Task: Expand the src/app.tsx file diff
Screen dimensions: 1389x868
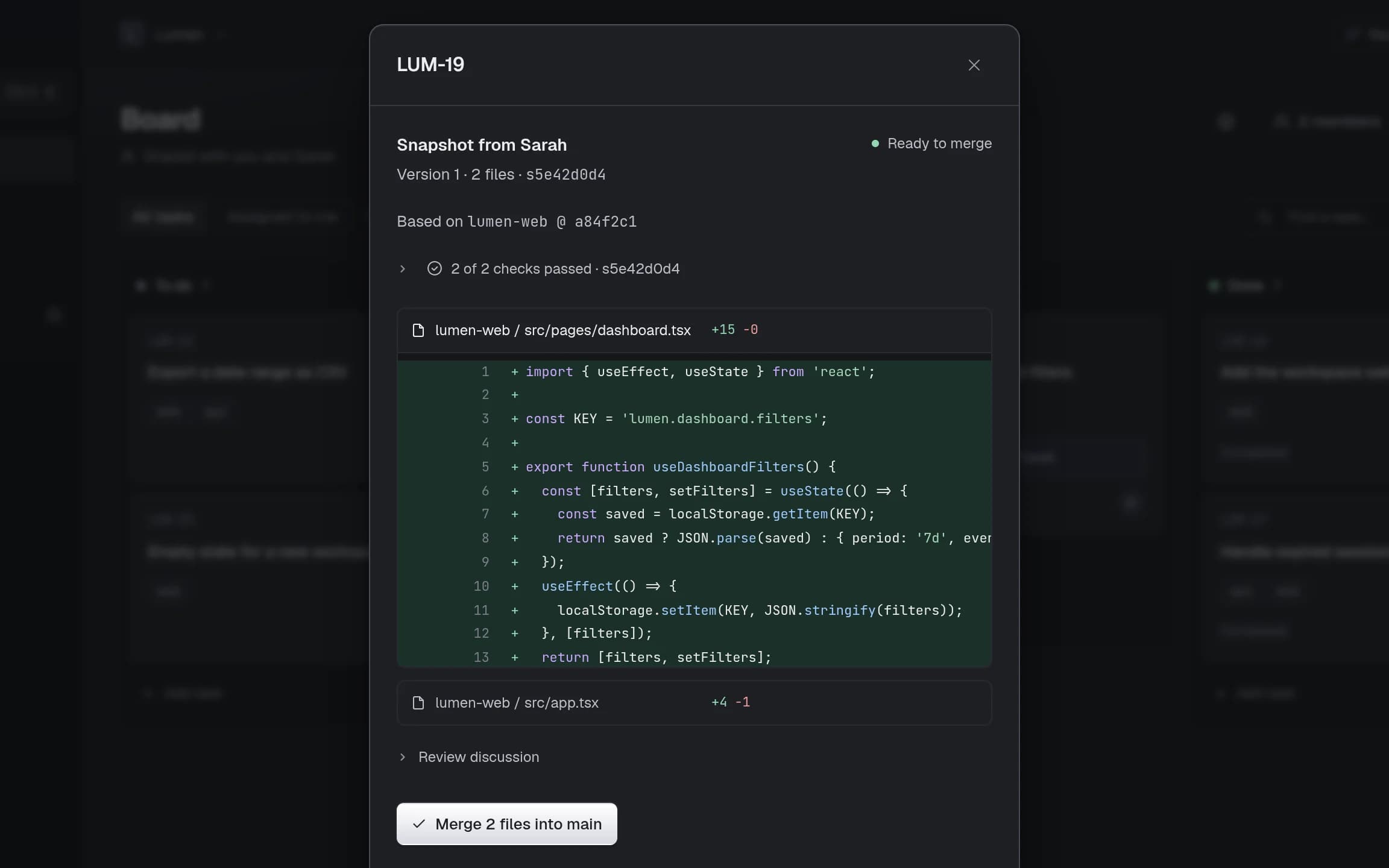Action: (694, 703)
